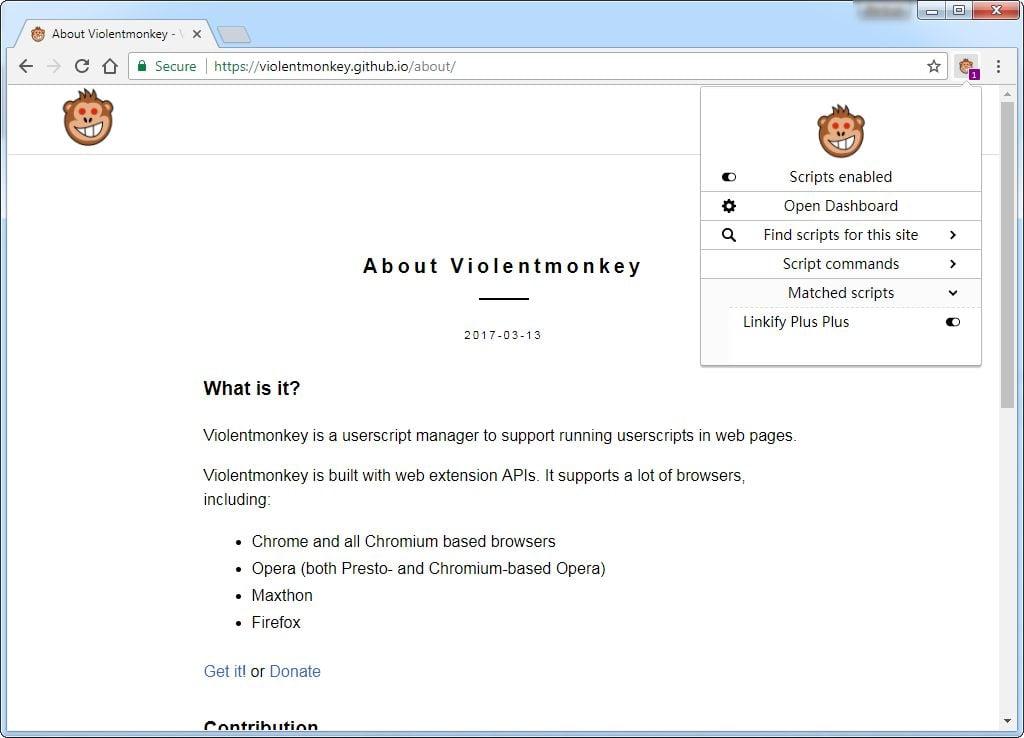
Task: Expand Find scripts for this site chevron
Action: coord(953,235)
